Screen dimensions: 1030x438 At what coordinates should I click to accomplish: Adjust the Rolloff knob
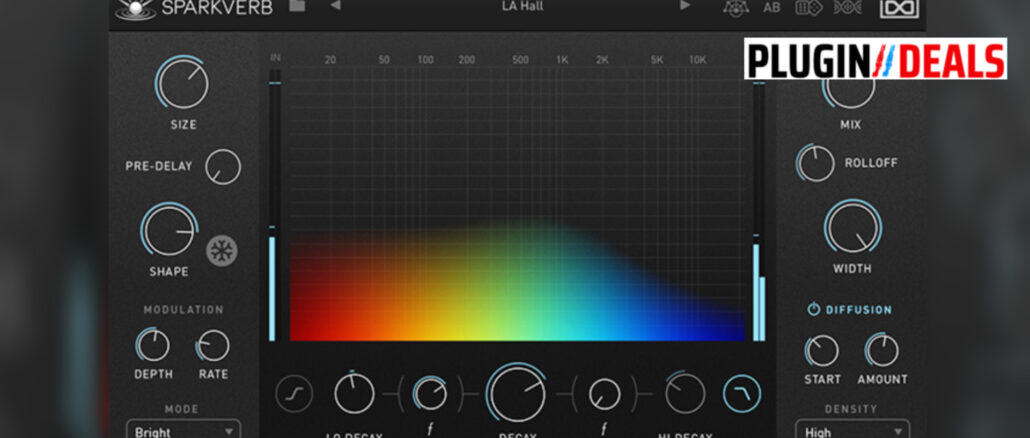pos(815,164)
